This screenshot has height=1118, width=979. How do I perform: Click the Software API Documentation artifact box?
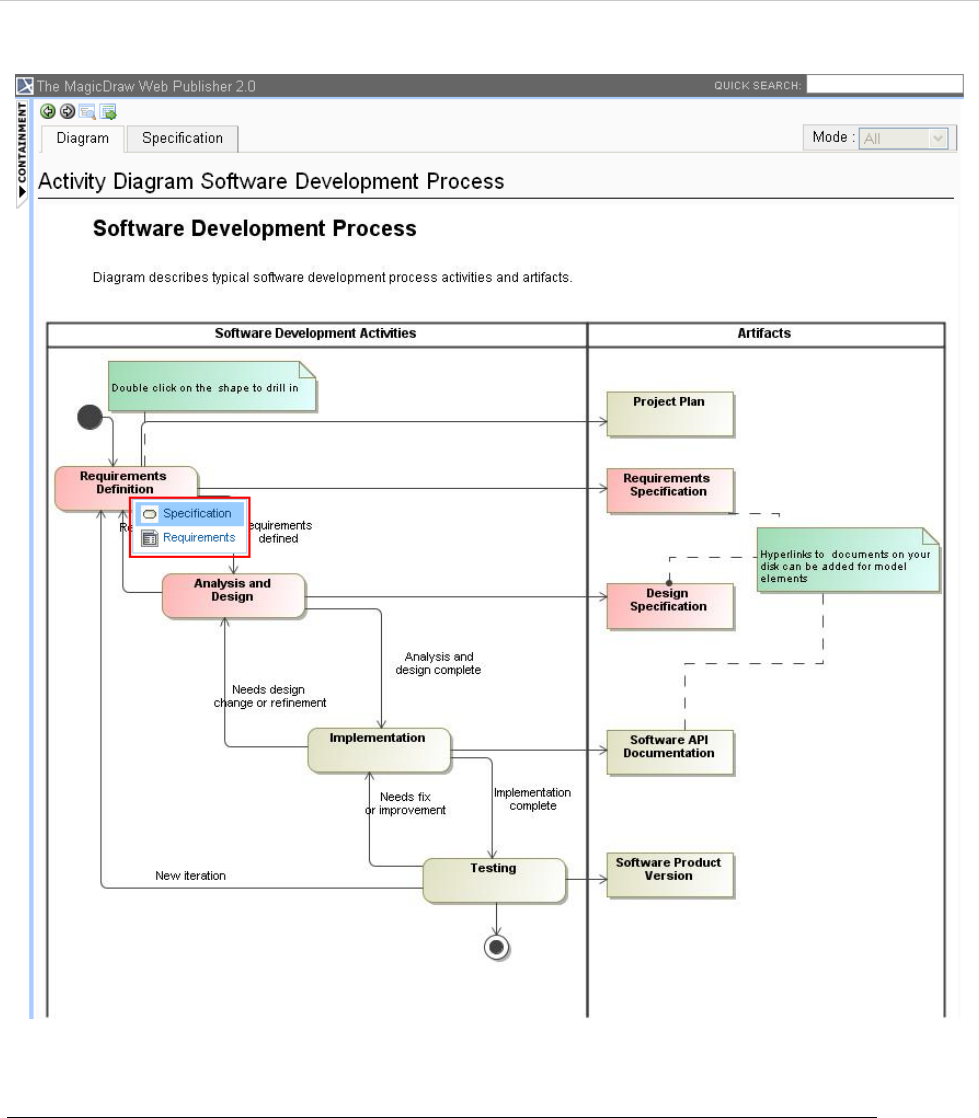click(x=670, y=752)
